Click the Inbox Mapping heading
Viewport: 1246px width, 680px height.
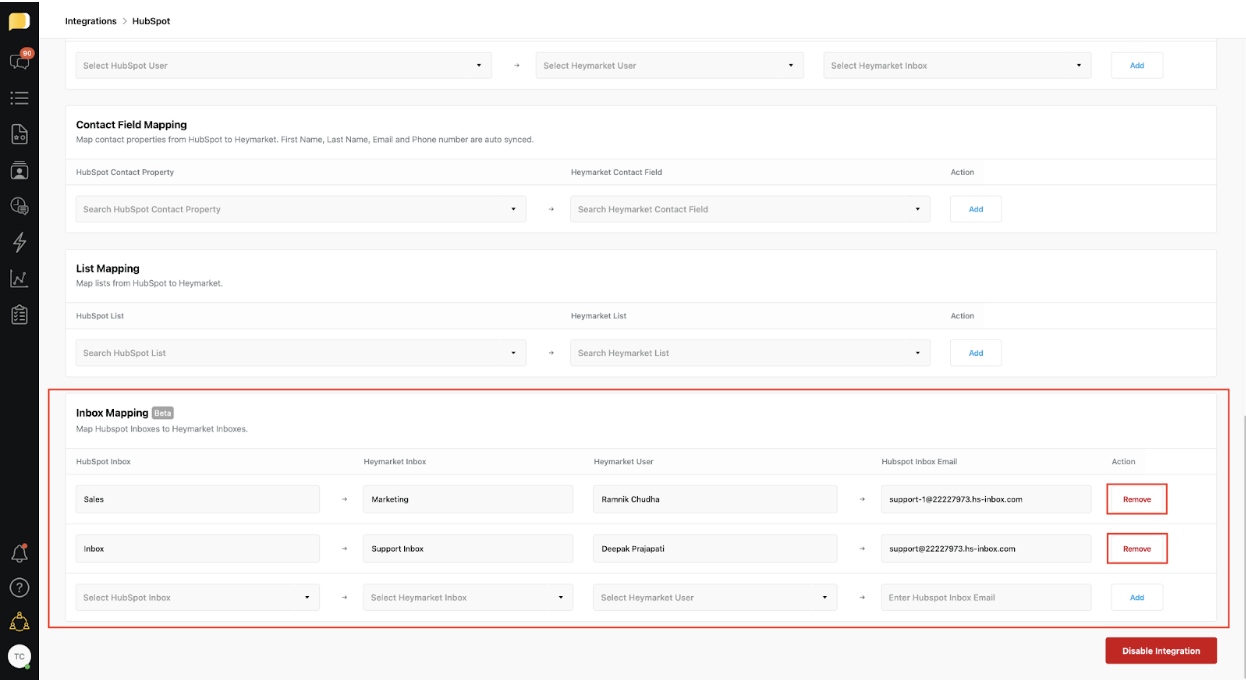tap(112, 413)
